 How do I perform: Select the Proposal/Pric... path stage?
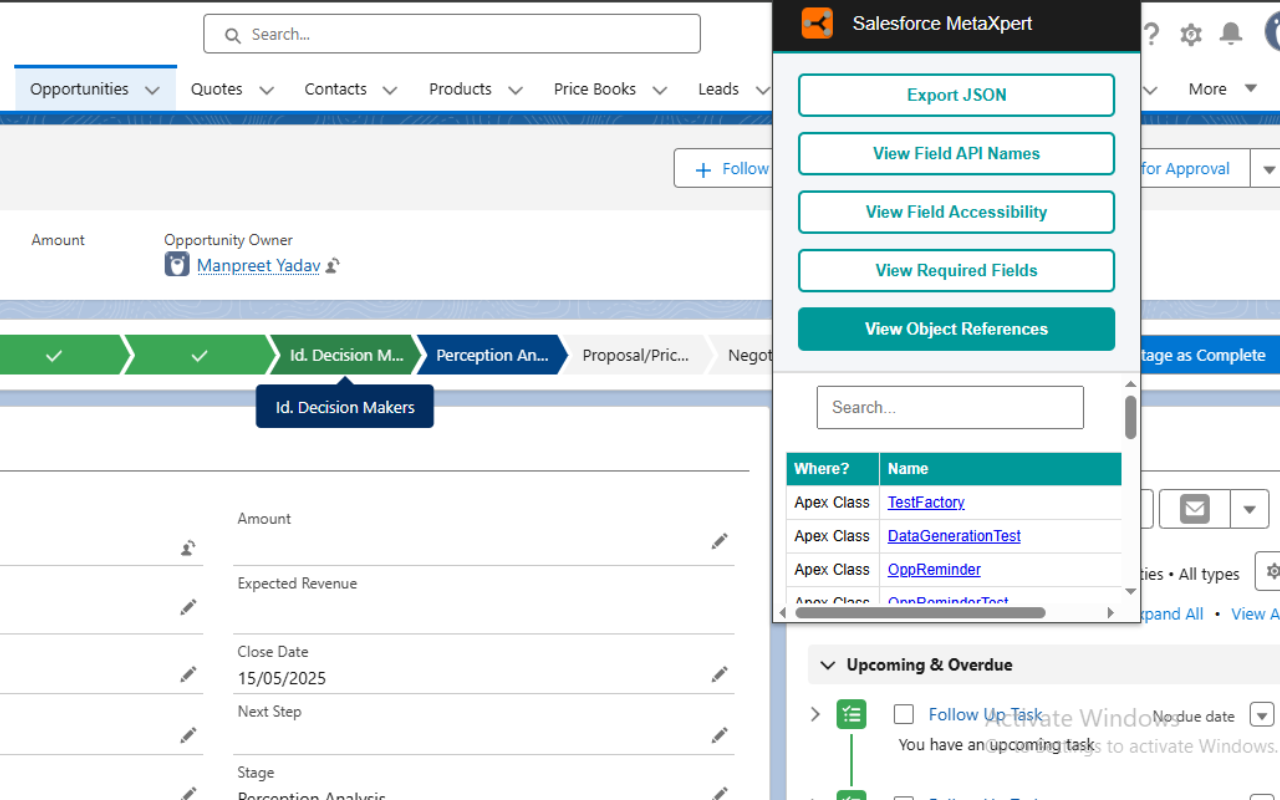click(x=636, y=355)
